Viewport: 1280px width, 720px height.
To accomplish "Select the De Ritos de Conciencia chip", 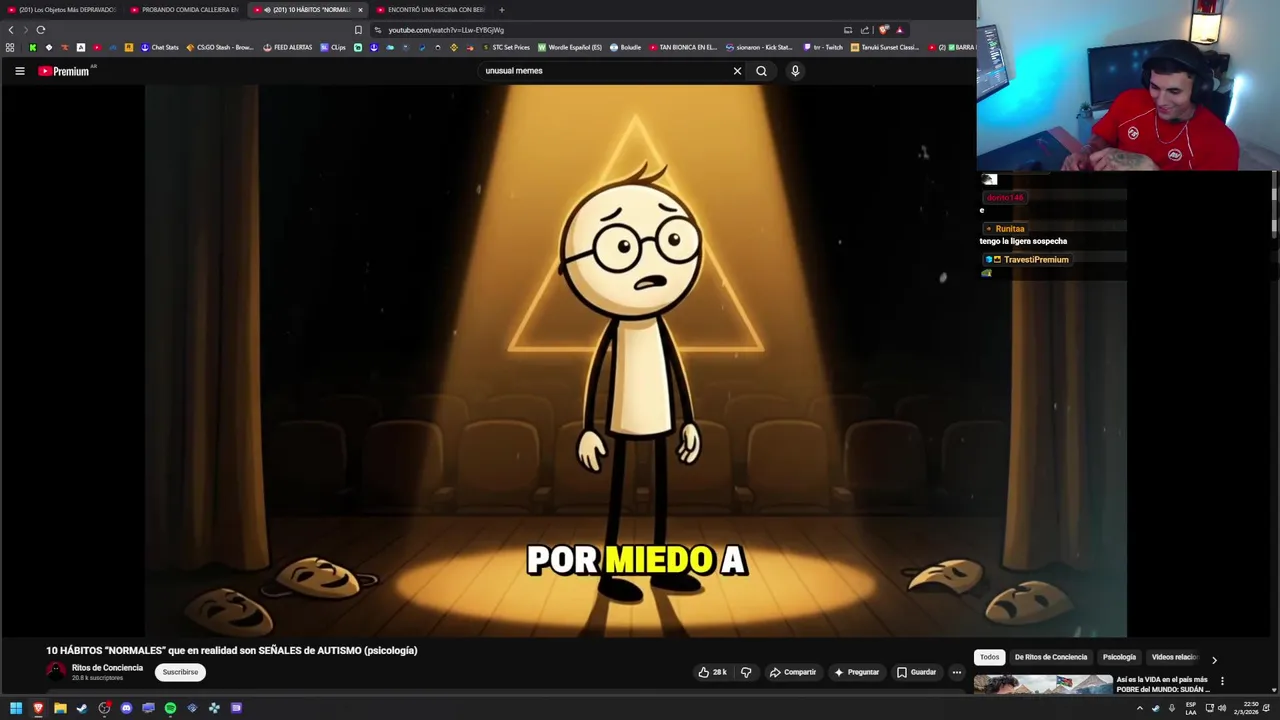I will point(1050,657).
